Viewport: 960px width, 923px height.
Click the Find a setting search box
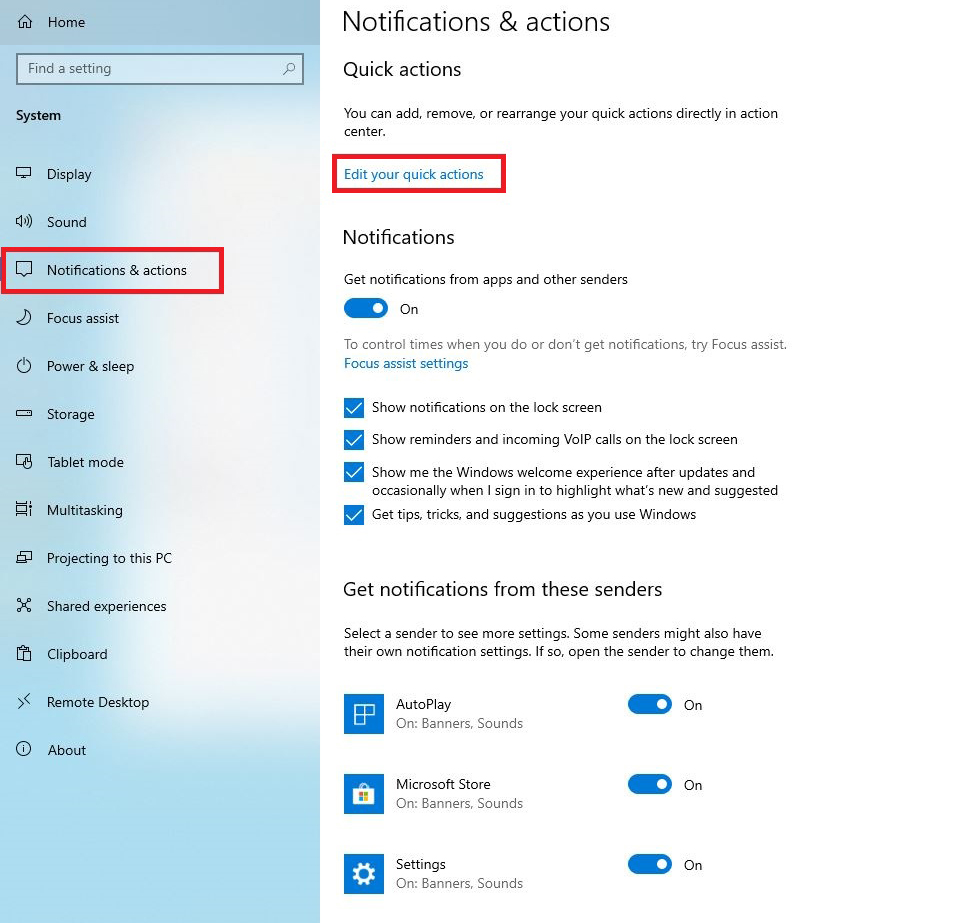tap(150, 69)
